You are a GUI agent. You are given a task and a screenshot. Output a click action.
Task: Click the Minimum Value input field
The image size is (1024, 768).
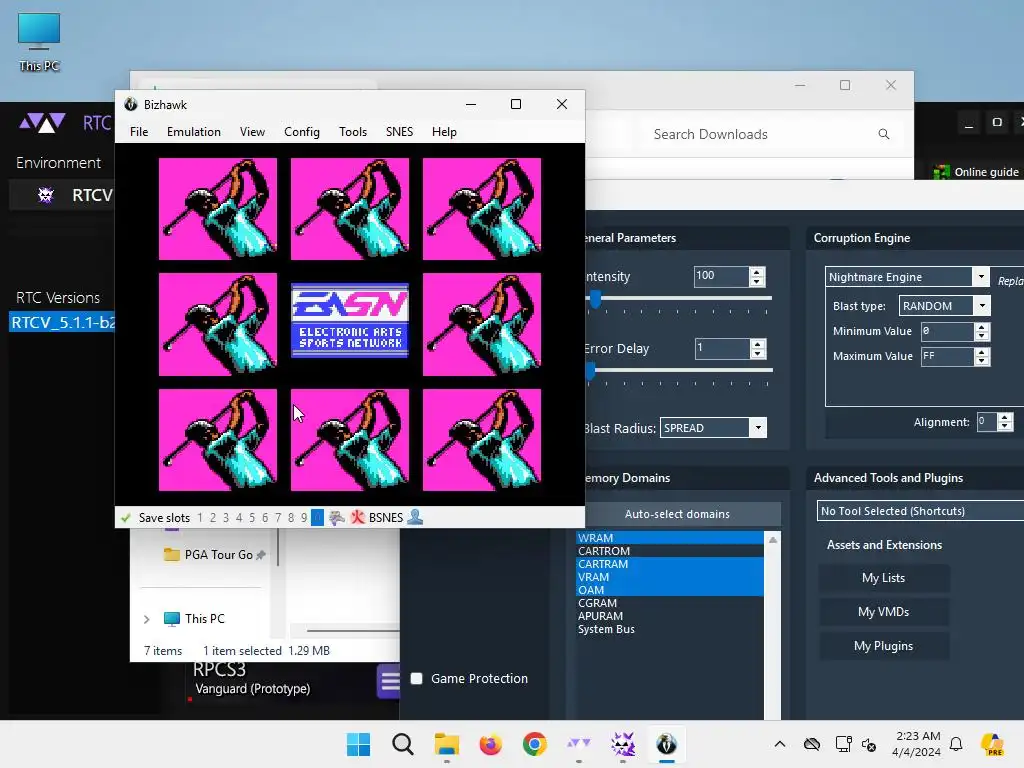pos(948,331)
